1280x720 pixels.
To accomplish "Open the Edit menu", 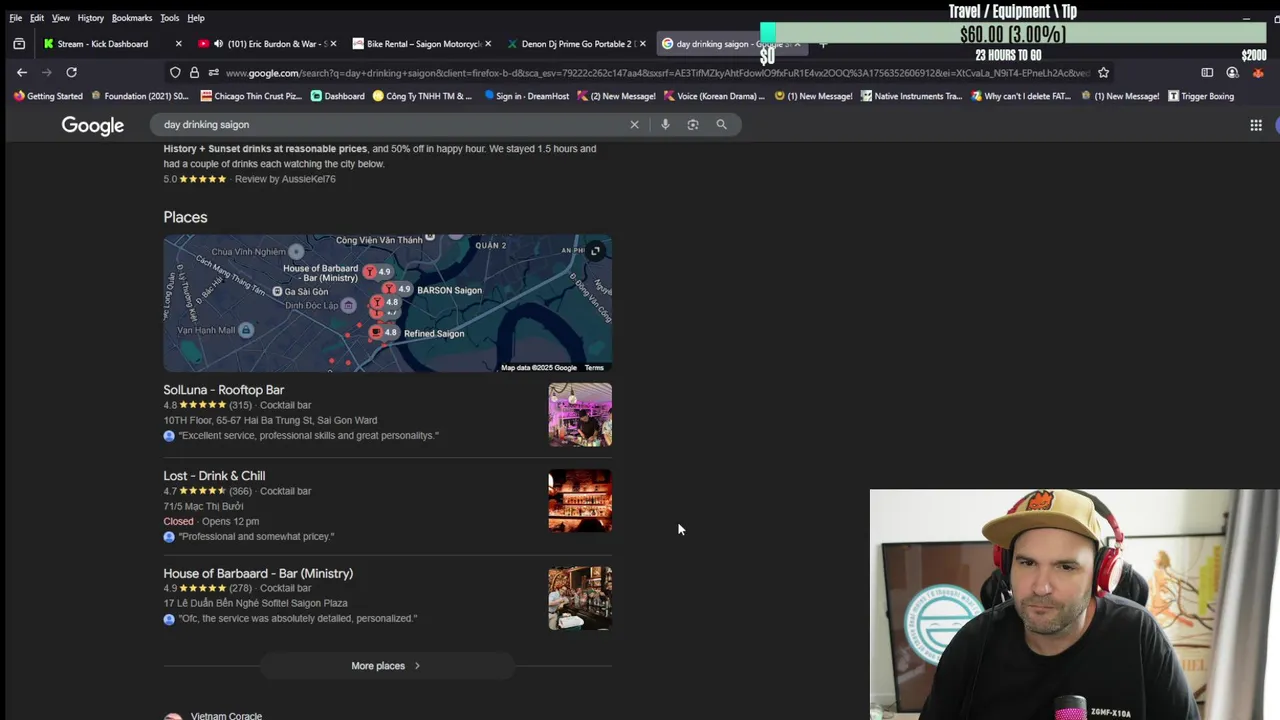I will coord(37,18).
